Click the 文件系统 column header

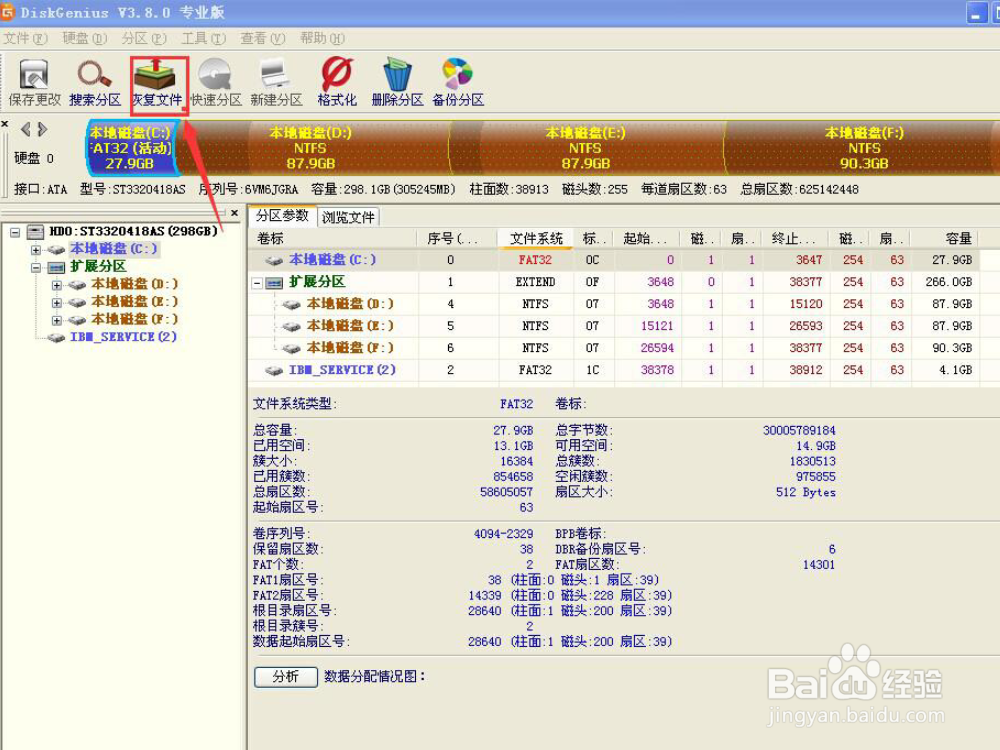click(x=536, y=239)
